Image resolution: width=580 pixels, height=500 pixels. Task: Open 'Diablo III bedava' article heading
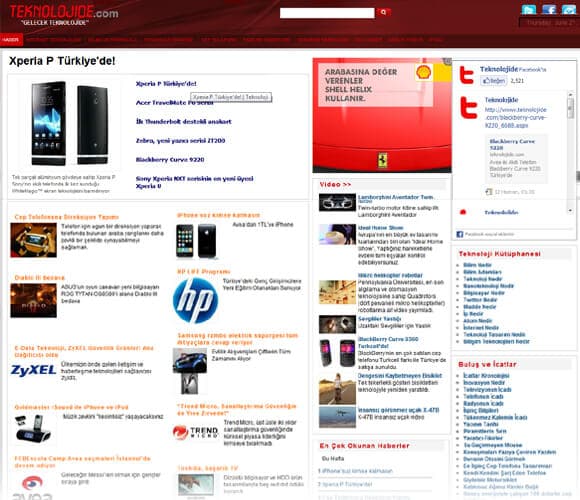point(40,278)
